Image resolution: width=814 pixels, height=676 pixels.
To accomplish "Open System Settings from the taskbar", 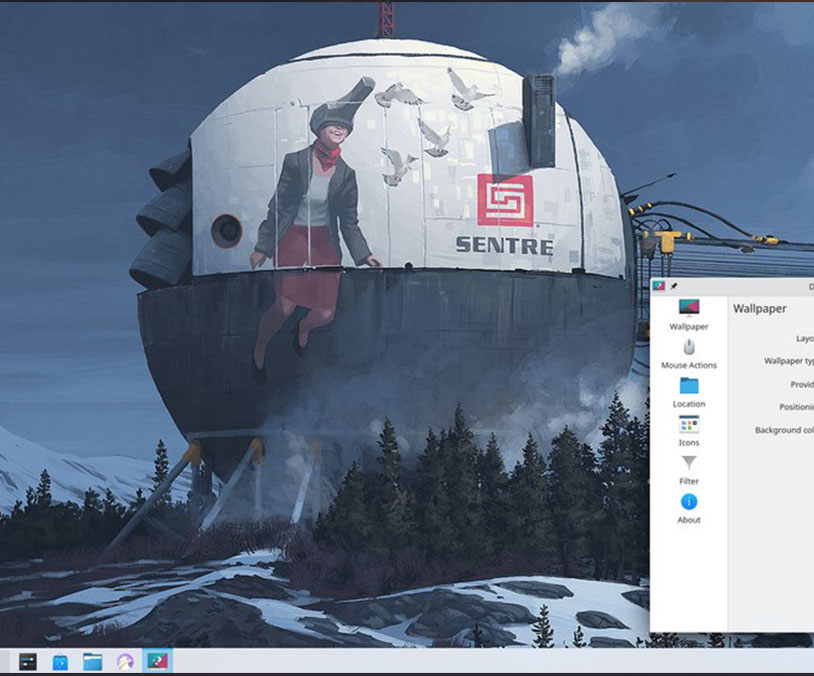I will 27,661.
